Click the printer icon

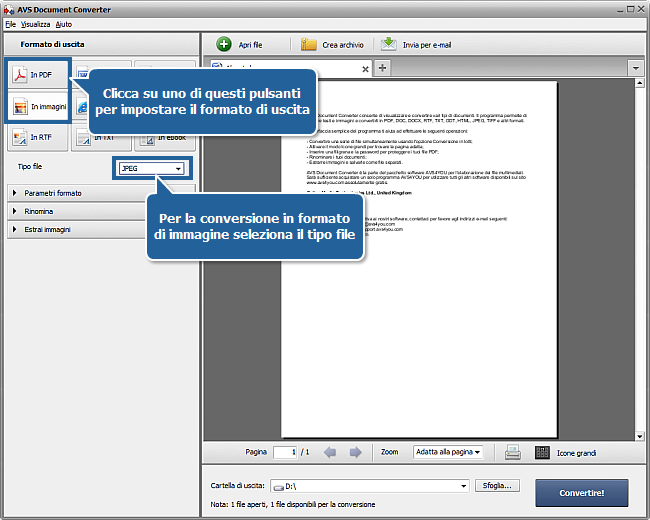tap(513, 452)
